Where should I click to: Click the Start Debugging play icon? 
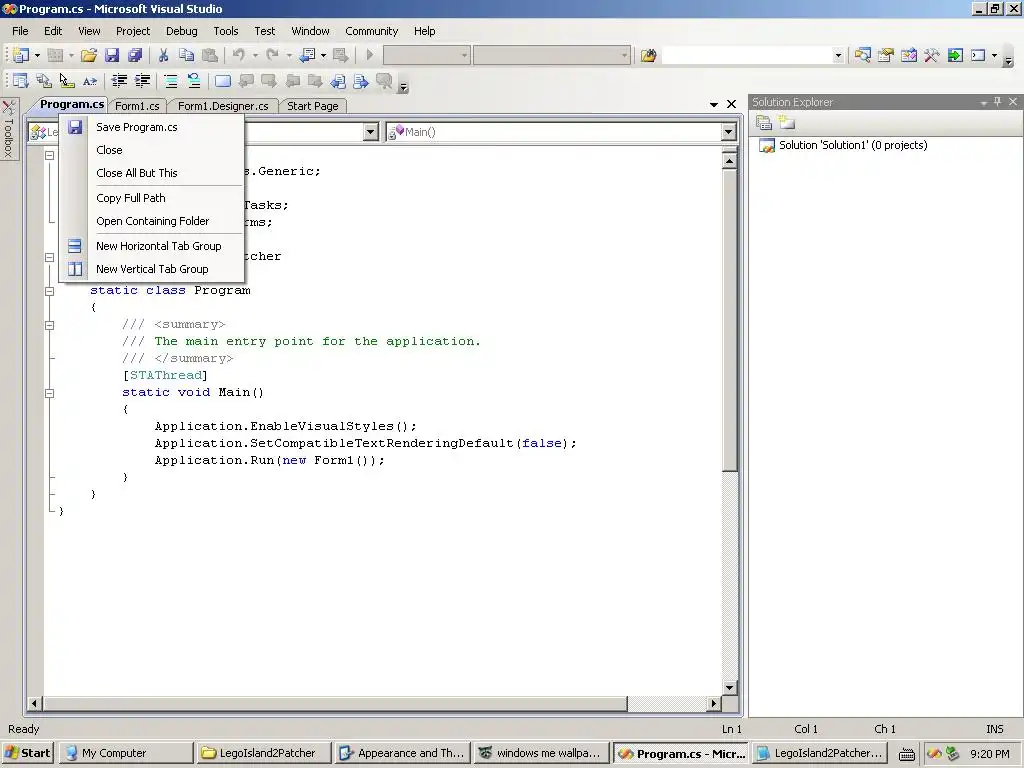pos(370,56)
